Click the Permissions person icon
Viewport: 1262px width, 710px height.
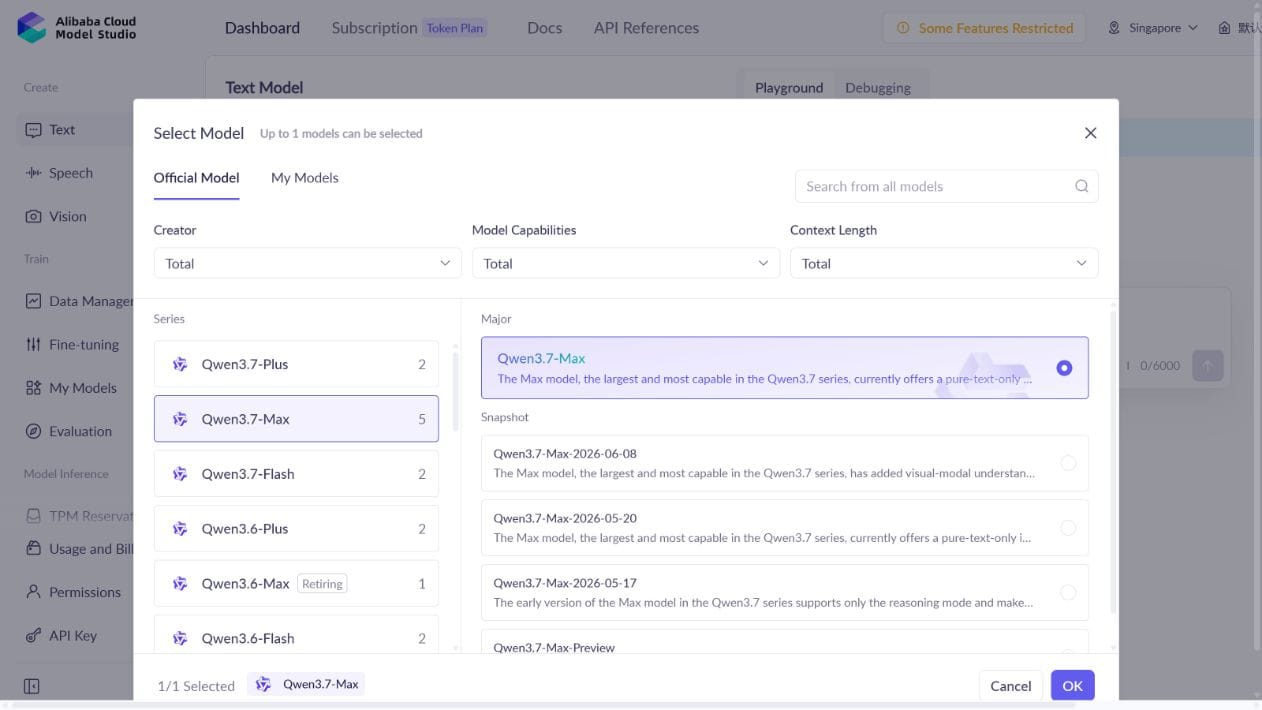33,592
